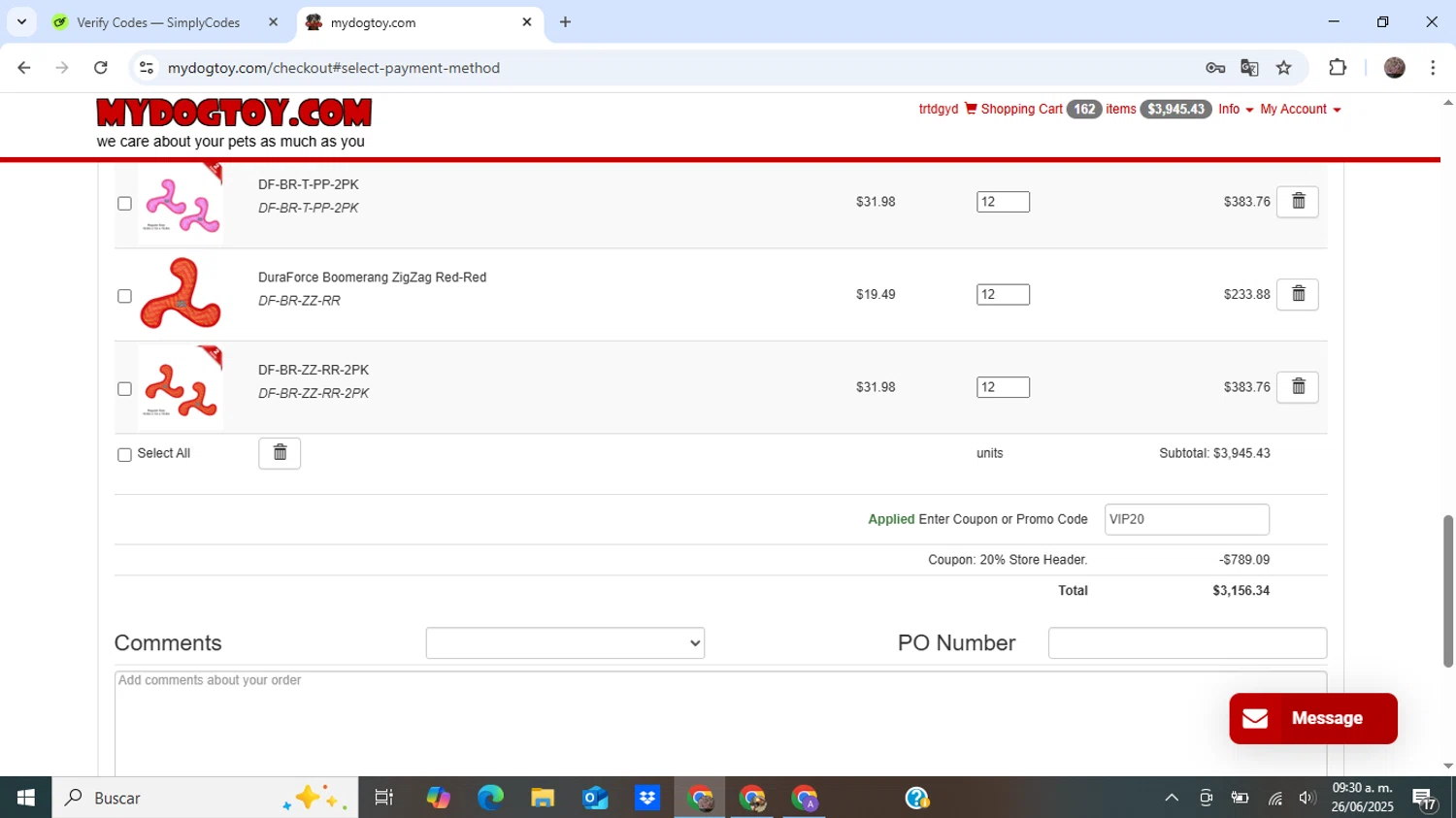The height and width of the screenshot is (818, 1456).
Task: Close the mydogtoy.com tab
Action: 527,22
